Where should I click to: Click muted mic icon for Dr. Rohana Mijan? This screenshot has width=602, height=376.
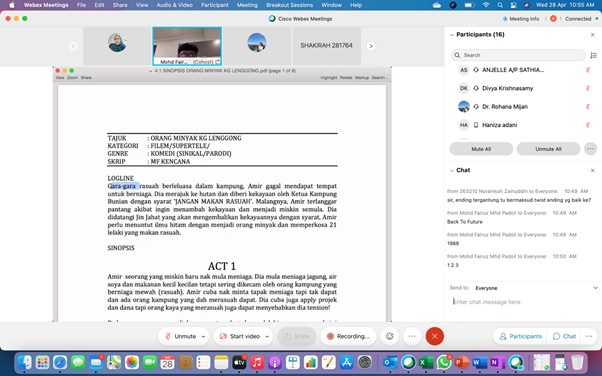coord(587,106)
